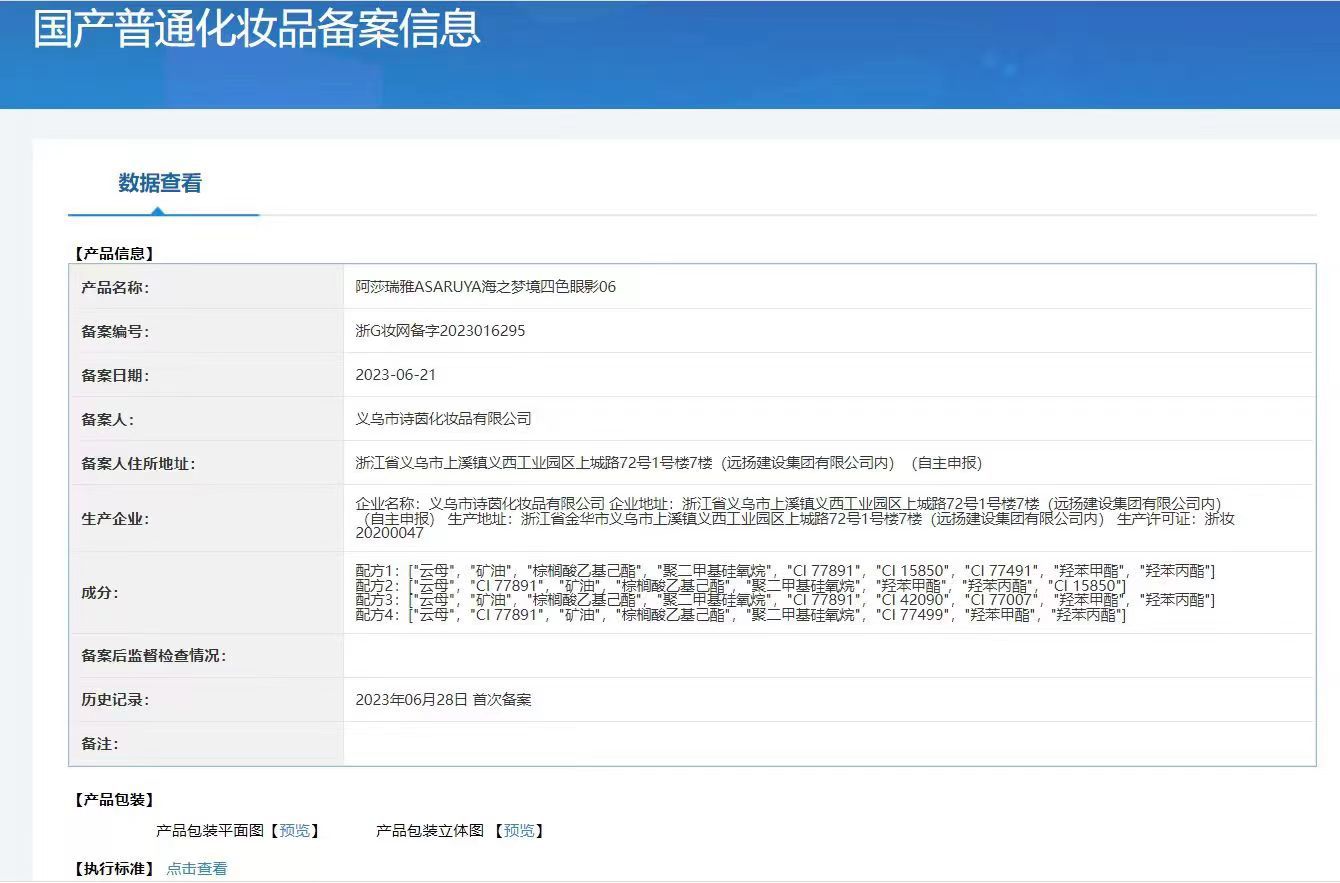This screenshot has height=883, width=1340.
Task: Click the 配方2 ingredient line
Action: (x=741, y=586)
